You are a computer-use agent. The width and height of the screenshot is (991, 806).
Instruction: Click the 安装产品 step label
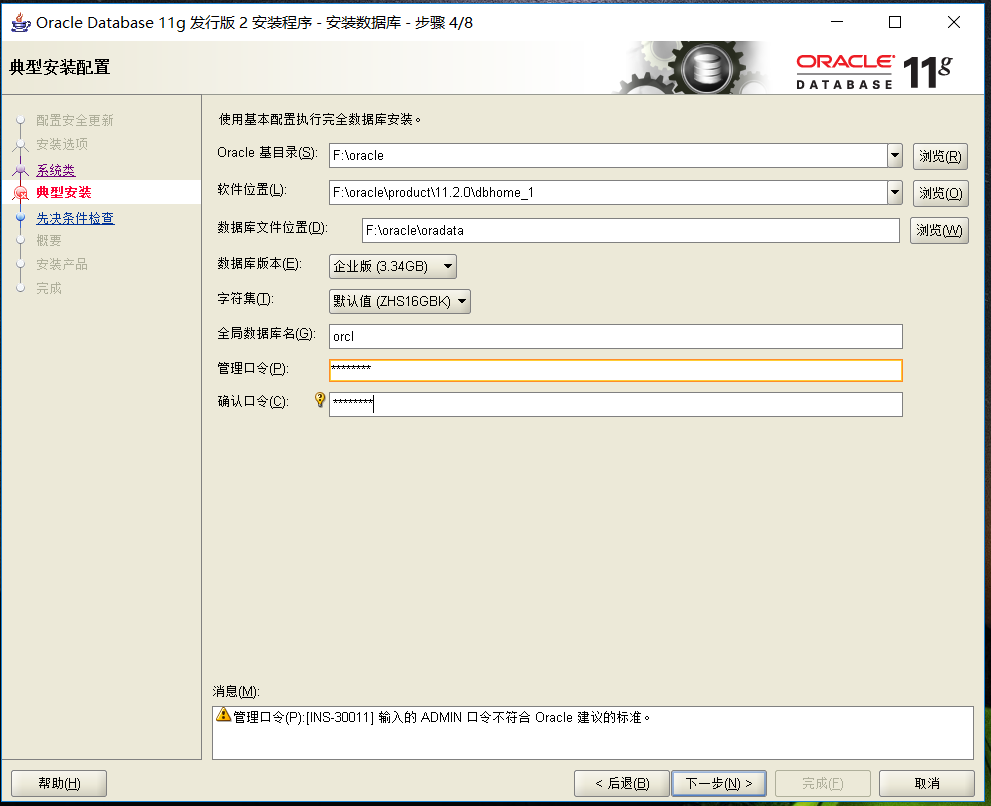62,264
